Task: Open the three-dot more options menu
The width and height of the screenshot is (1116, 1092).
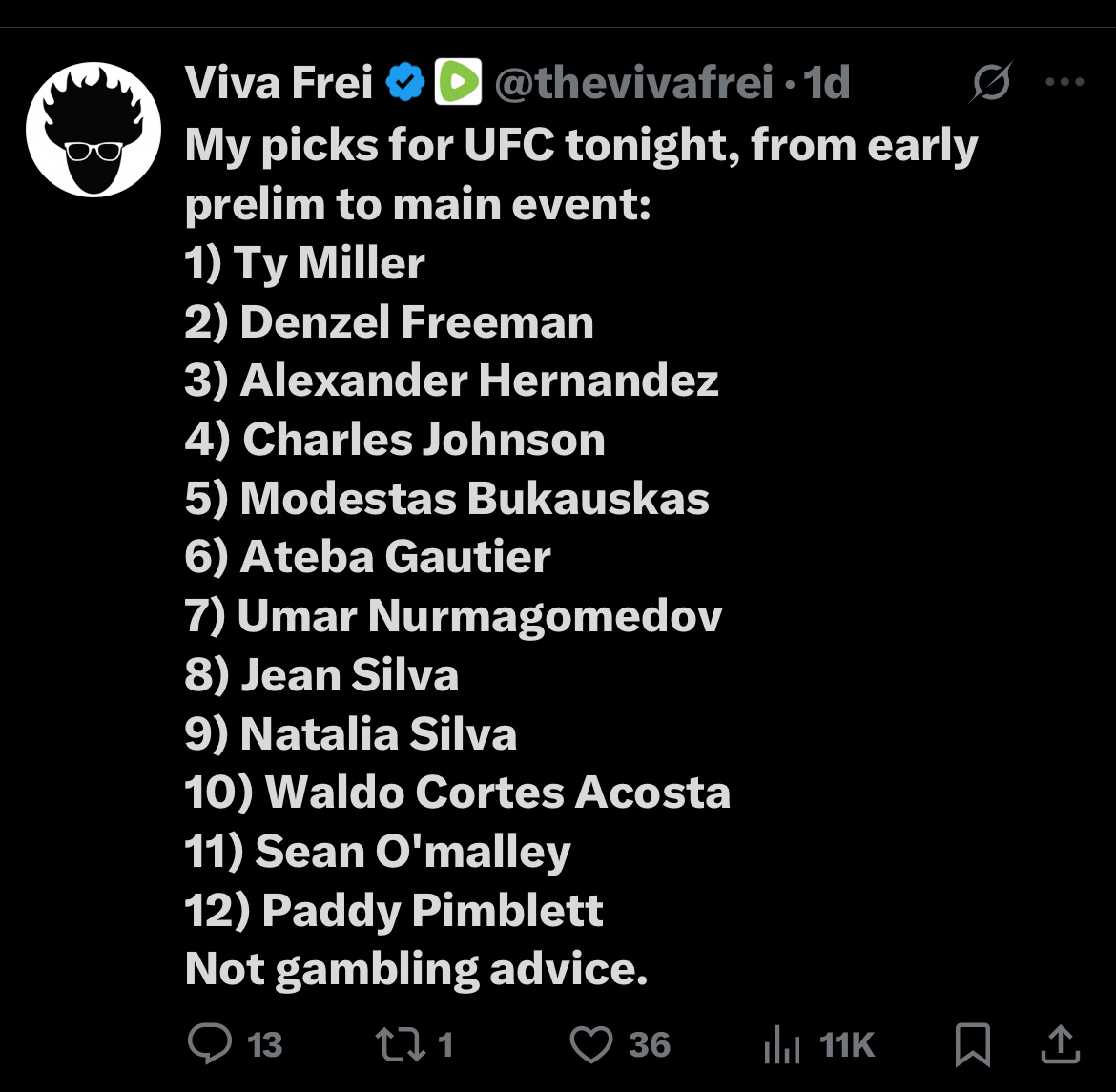Action: [1064, 84]
